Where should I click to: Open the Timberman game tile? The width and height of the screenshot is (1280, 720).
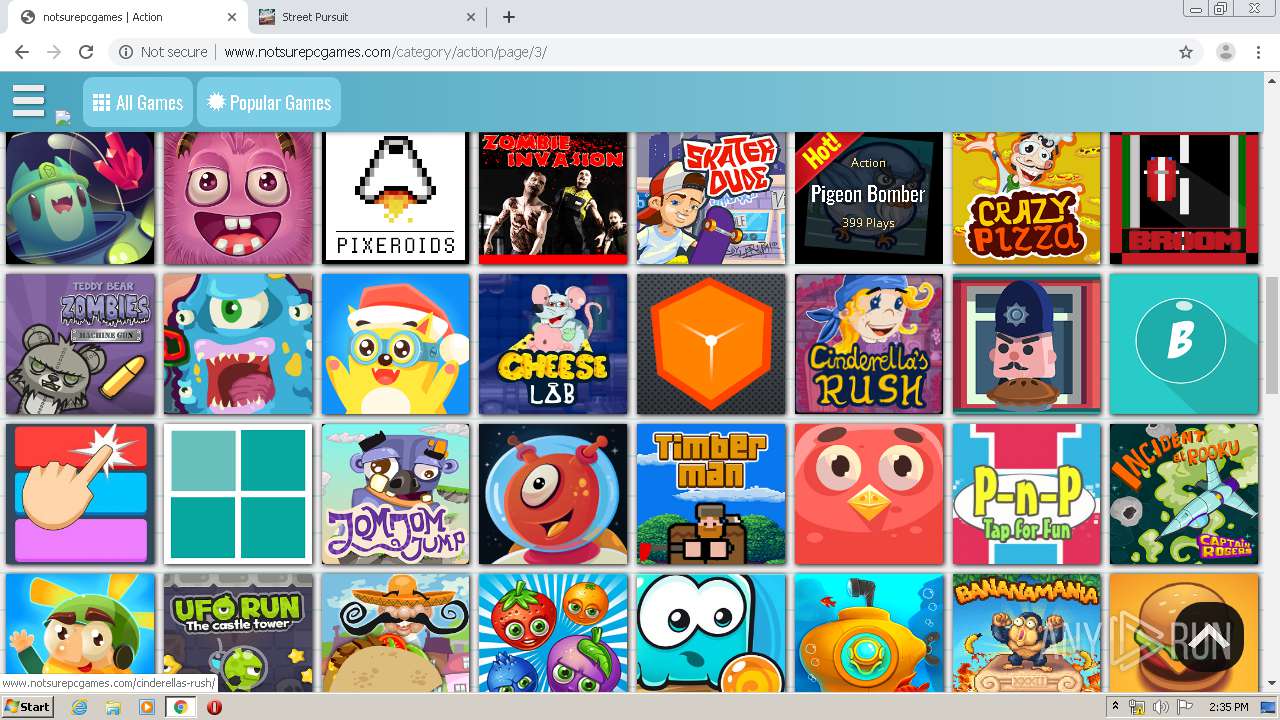click(711, 494)
